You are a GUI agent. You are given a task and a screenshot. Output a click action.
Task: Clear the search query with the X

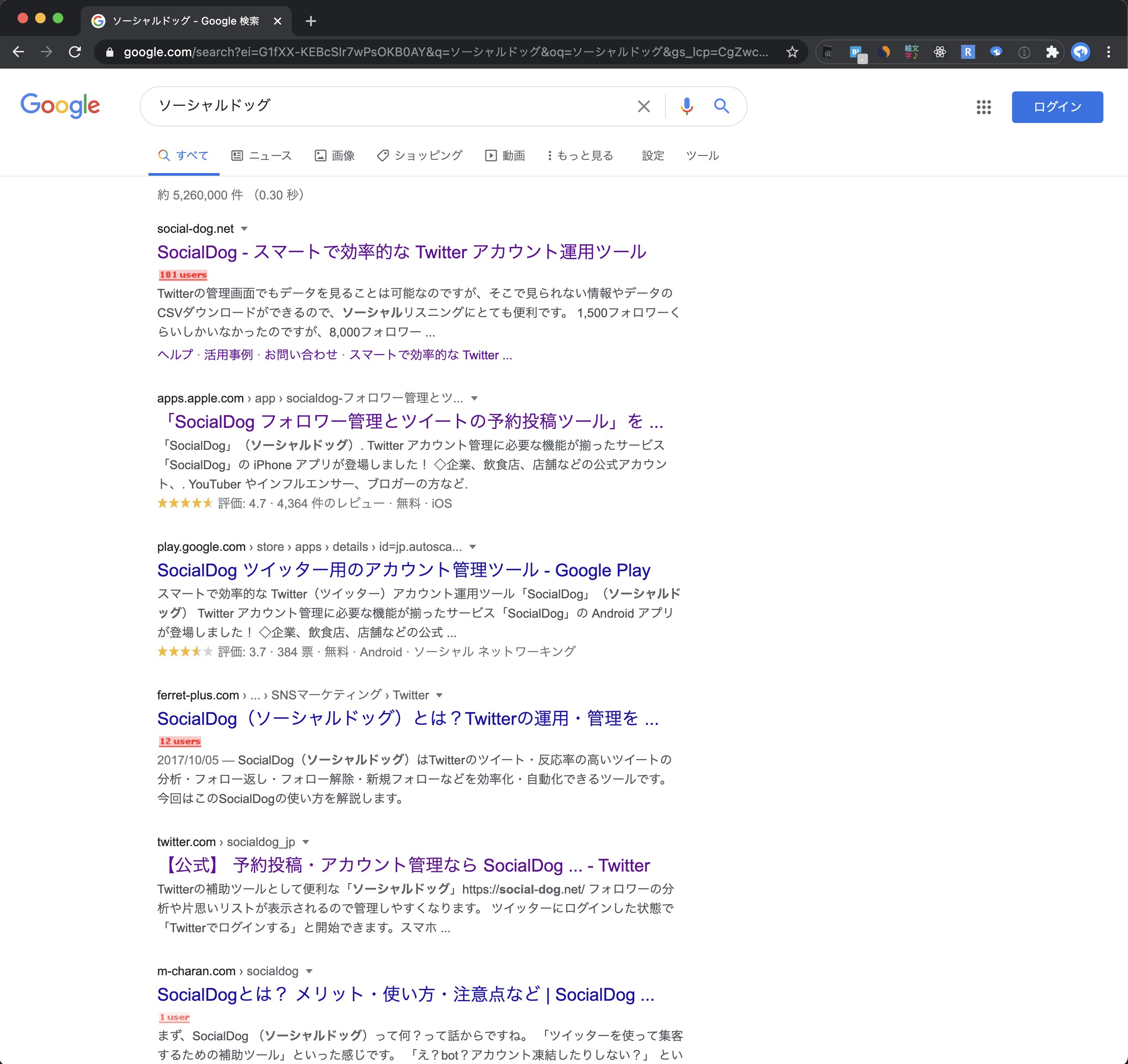tap(644, 106)
